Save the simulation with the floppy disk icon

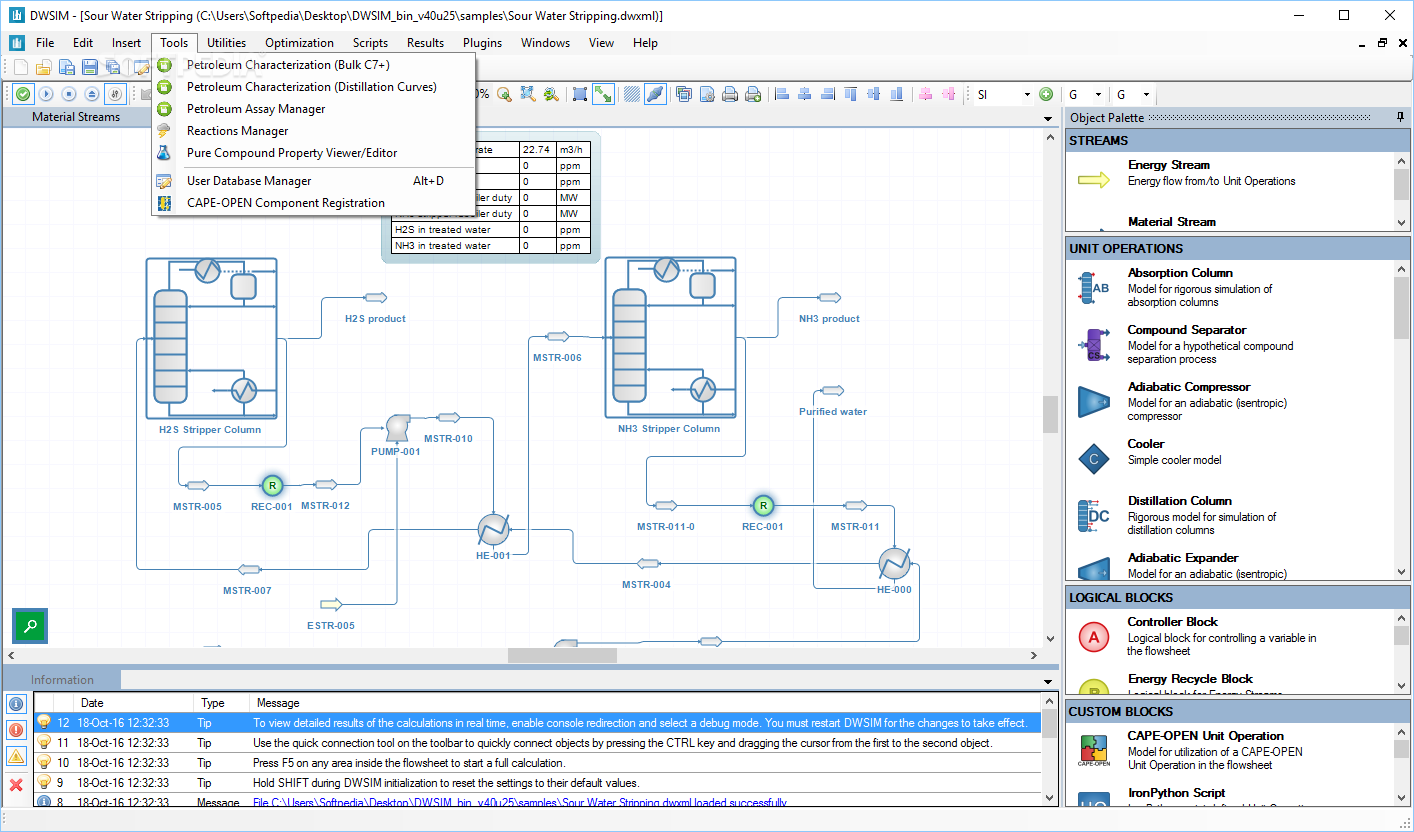coord(90,67)
